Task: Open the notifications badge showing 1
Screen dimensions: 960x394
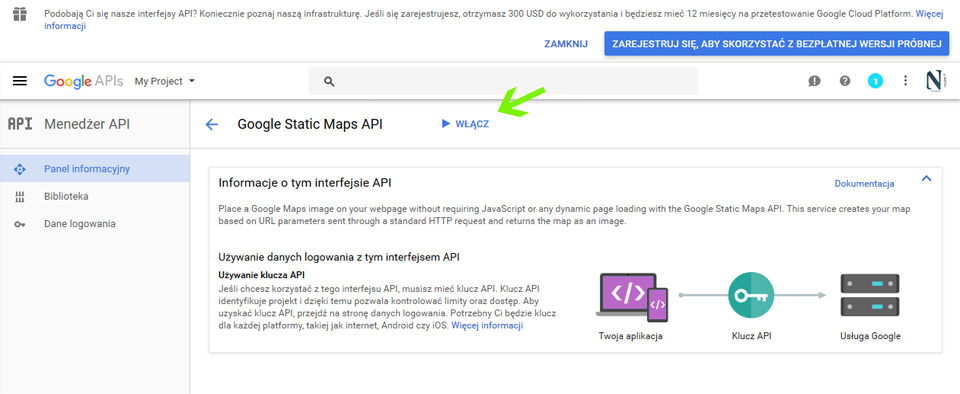Action: coord(875,81)
